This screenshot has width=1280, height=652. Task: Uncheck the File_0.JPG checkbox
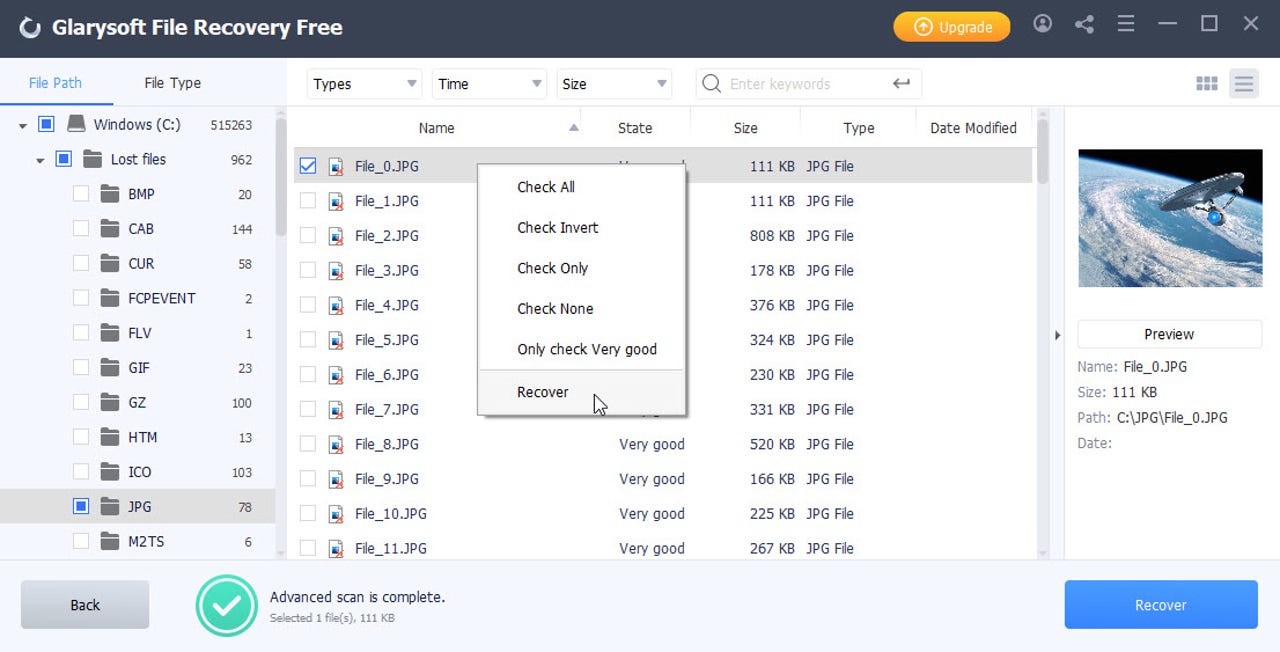[x=308, y=166]
